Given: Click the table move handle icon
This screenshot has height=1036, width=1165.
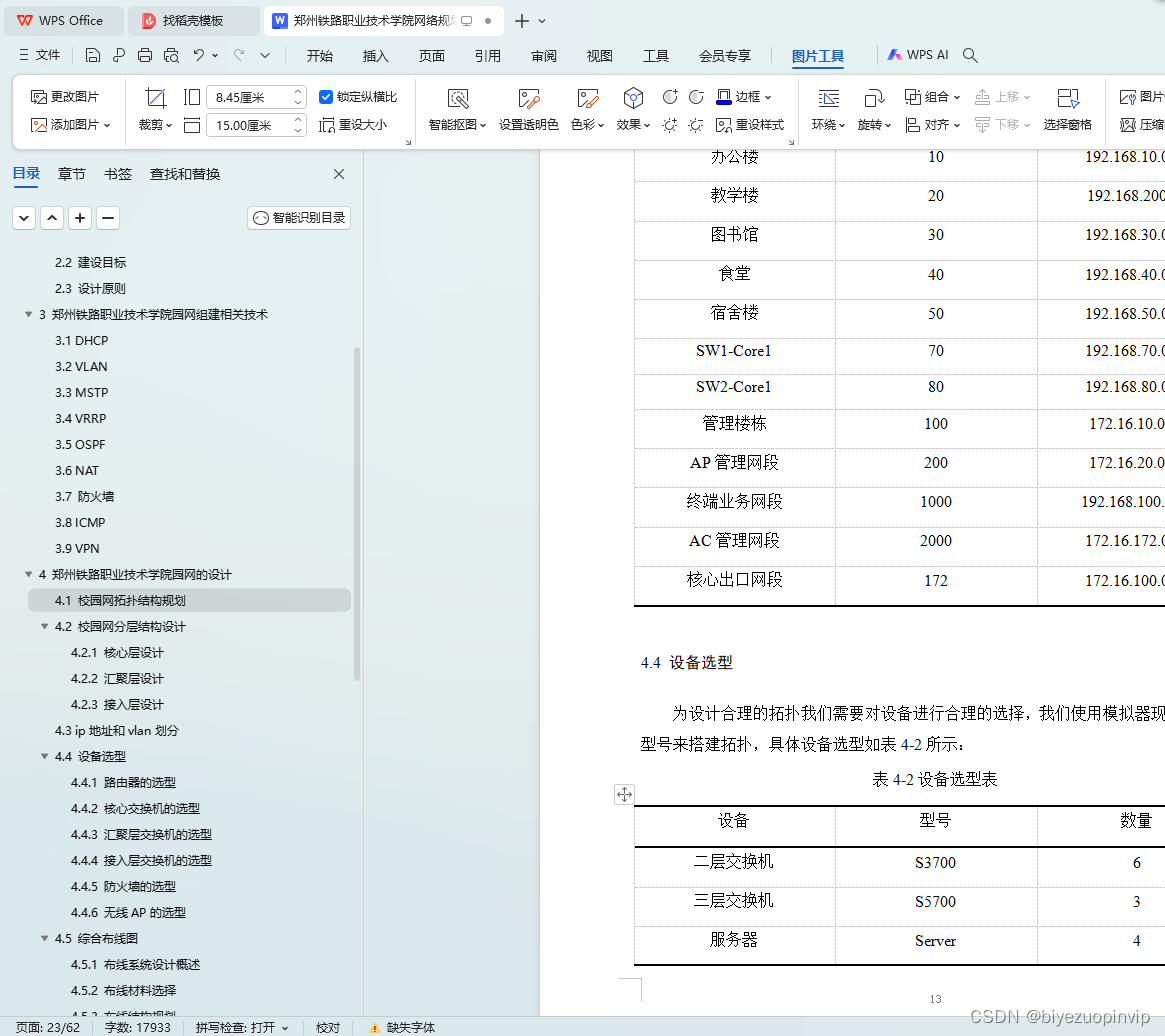Looking at the screenshot, I should 624,794.
